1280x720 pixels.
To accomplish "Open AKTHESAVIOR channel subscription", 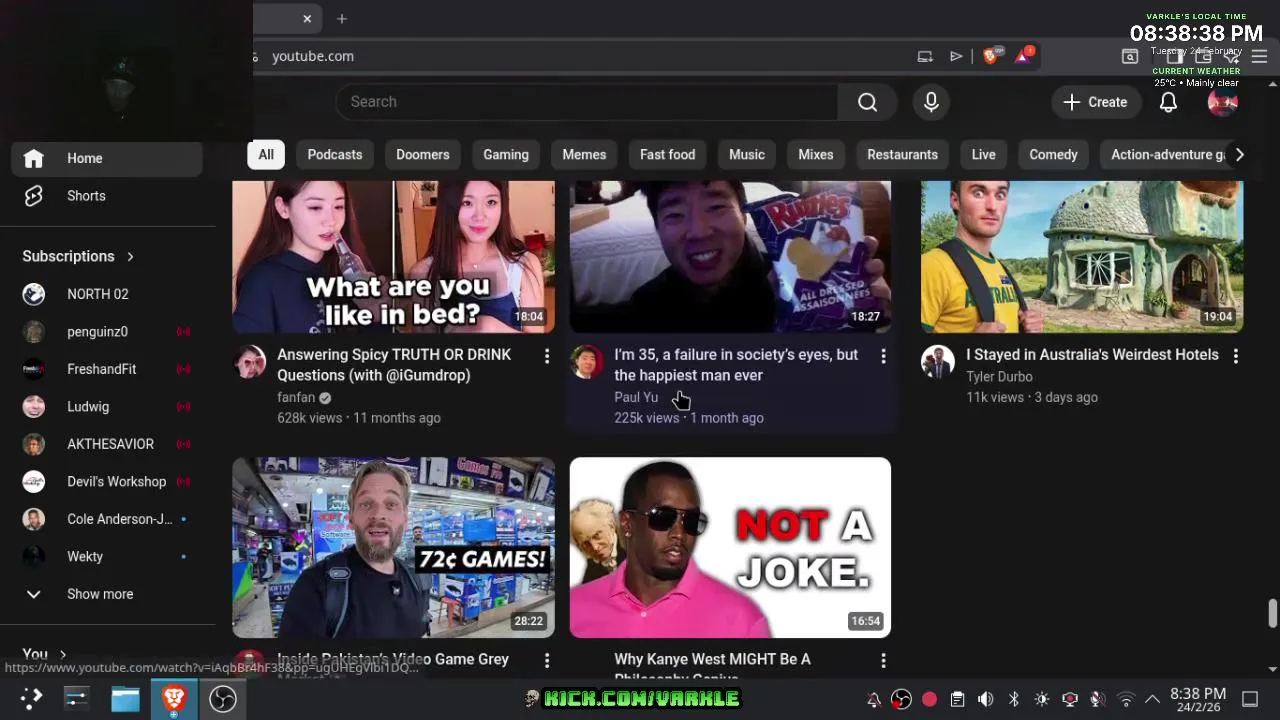I will (x=108, y=444).
